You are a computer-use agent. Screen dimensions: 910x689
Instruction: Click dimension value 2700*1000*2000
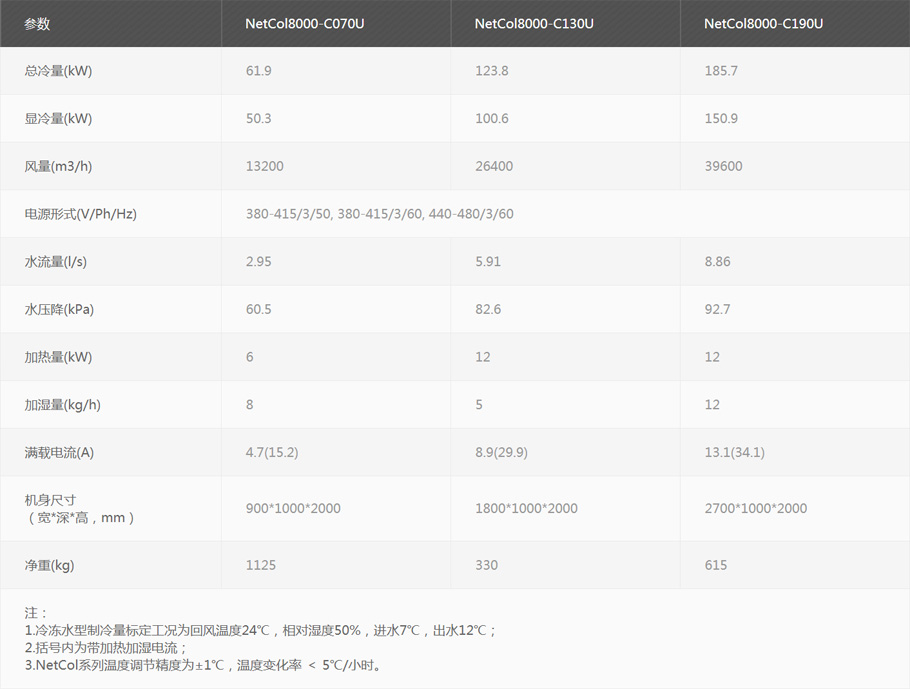click(756, 508)
